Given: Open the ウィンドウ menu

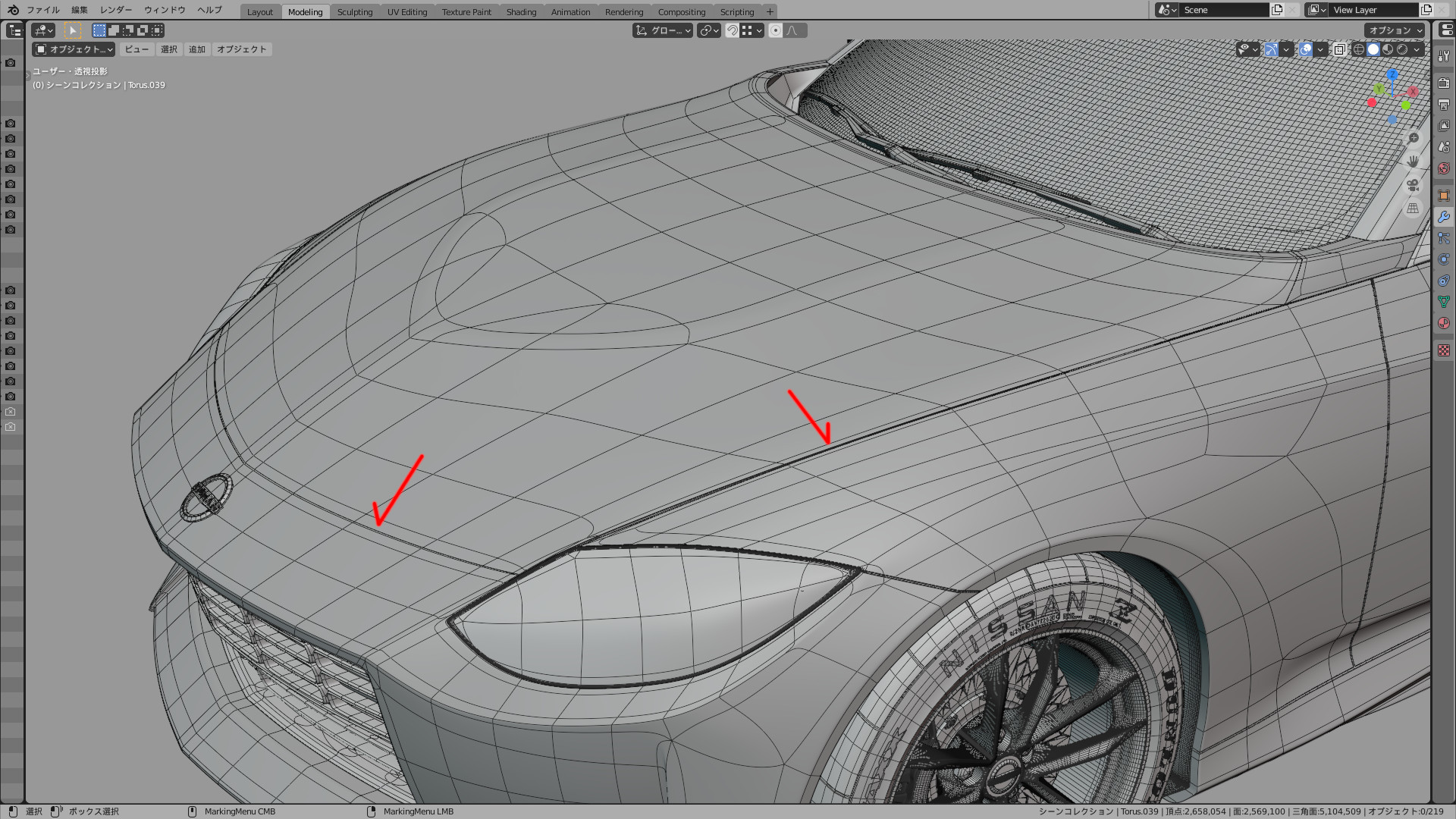Looking at the screenshot, I should (x=165, y=10).
